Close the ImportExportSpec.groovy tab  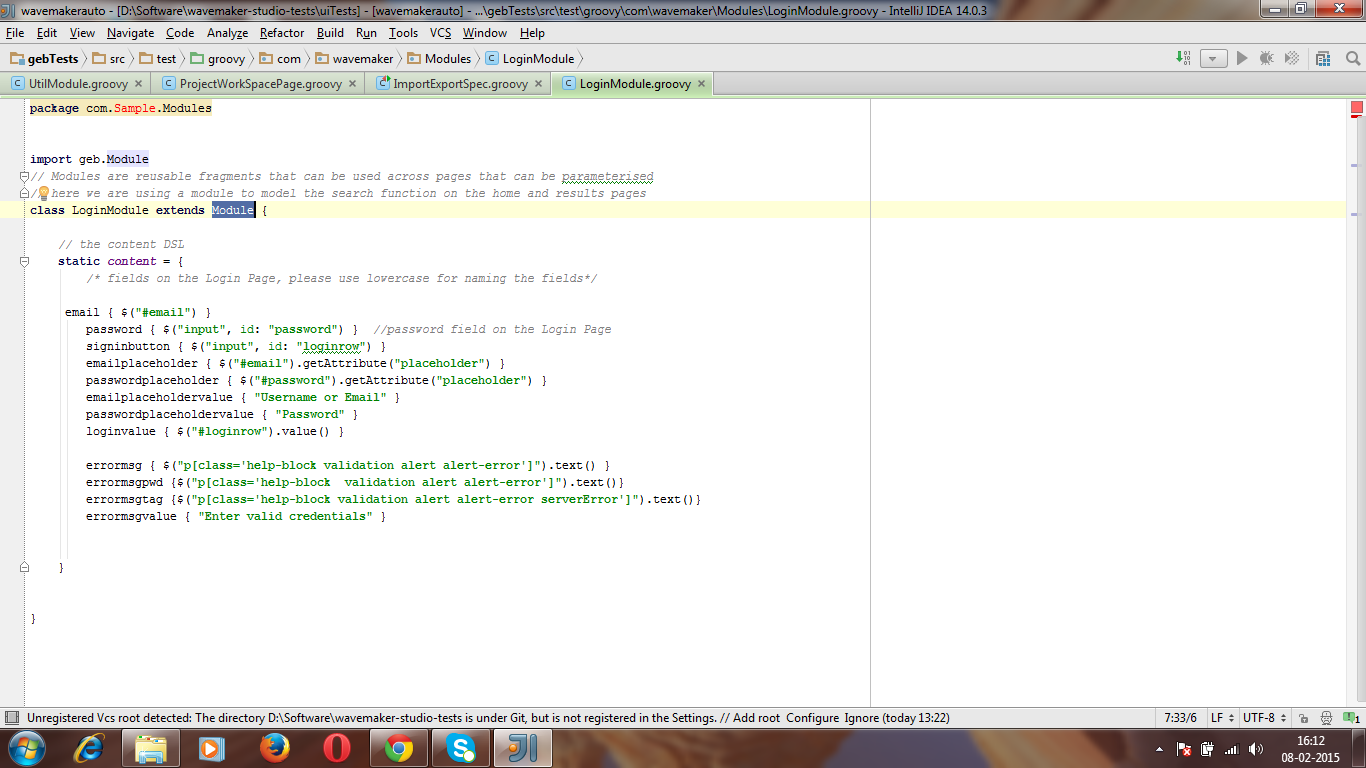point(538,84)
